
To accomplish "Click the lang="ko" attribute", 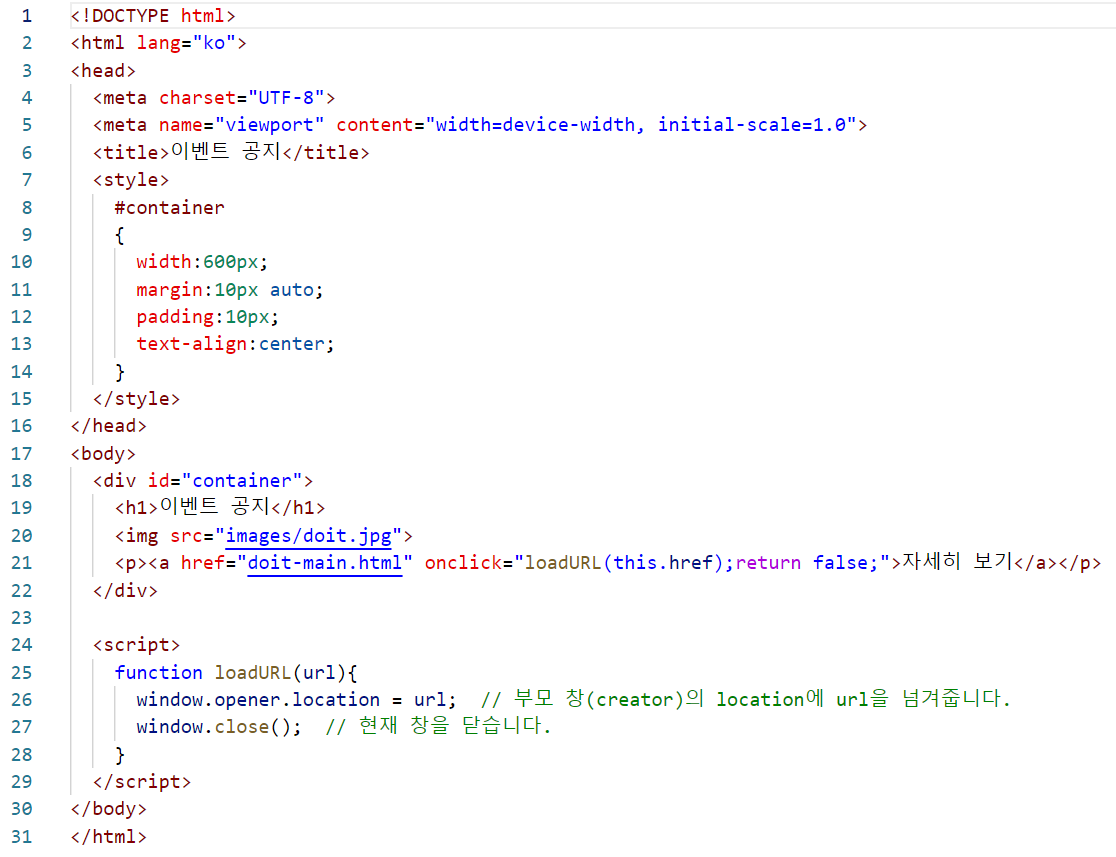I will tap(186, 43).
